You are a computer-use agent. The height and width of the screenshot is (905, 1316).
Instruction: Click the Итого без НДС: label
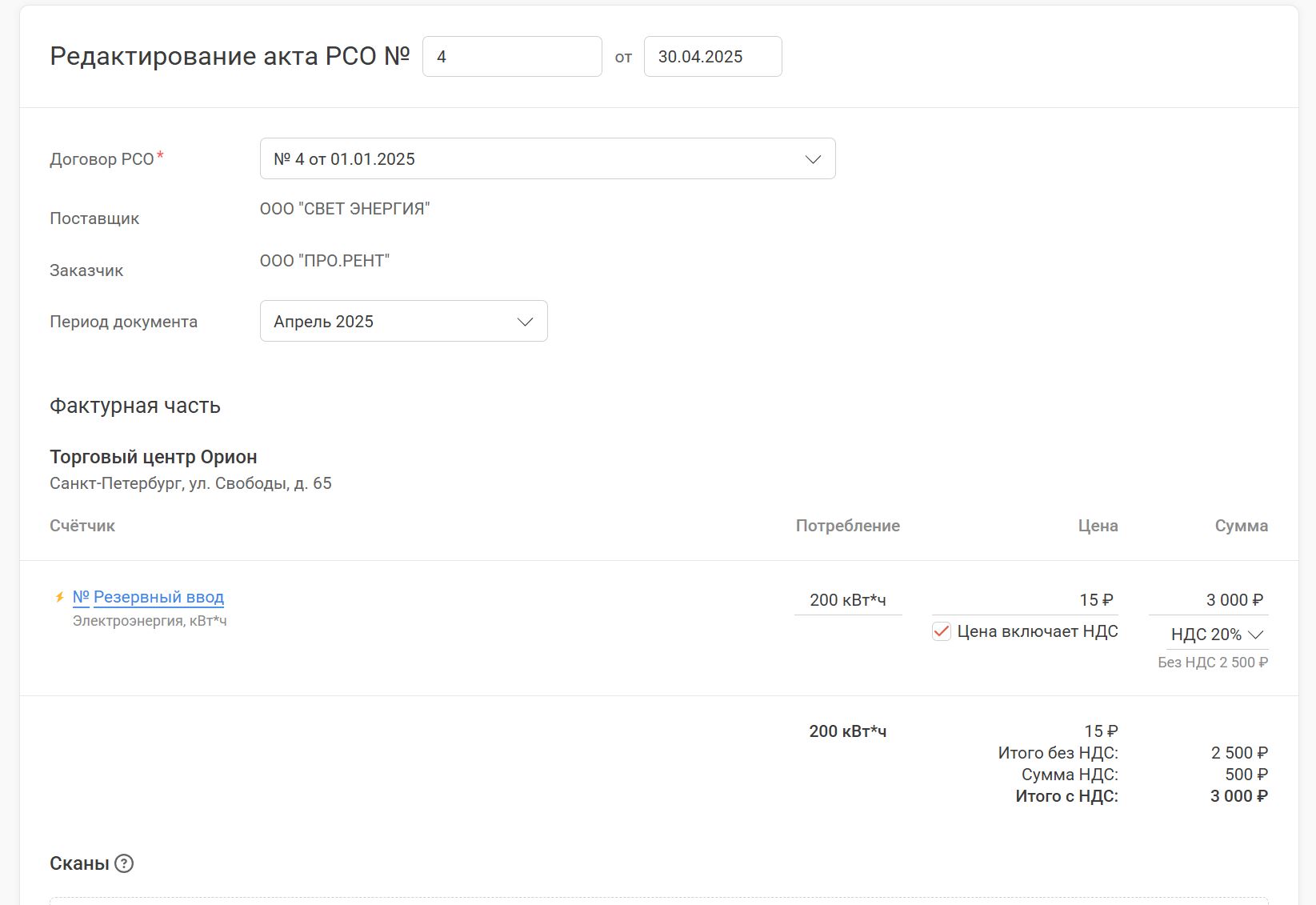(1058, 753)
